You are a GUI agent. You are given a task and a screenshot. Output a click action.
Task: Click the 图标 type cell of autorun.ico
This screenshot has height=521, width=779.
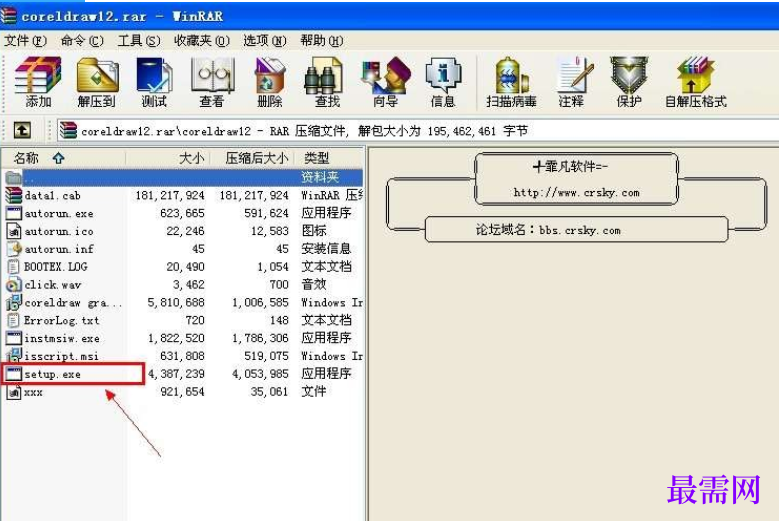point(314,231)
